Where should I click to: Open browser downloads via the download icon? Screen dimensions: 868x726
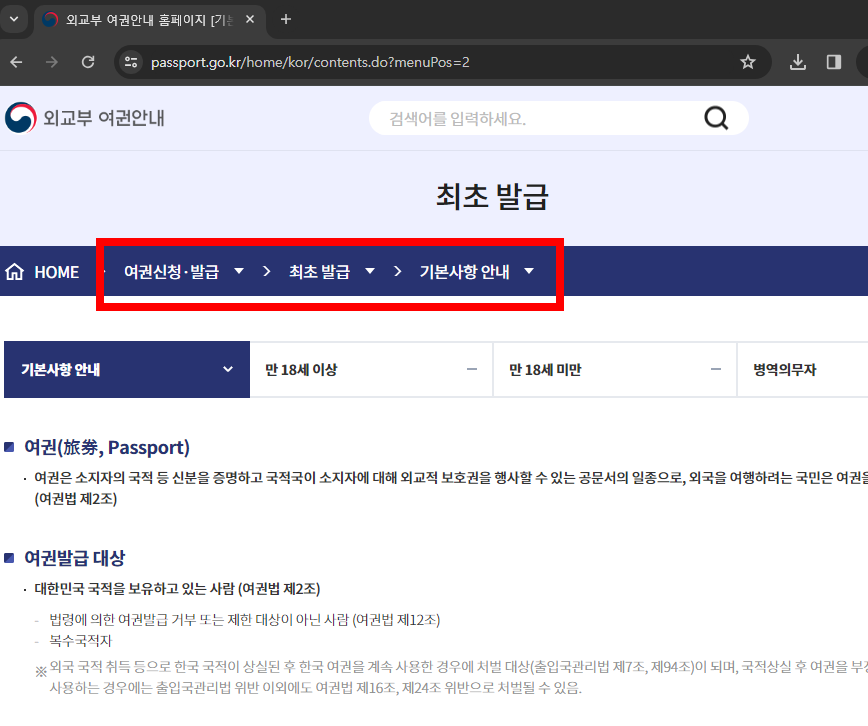click(x=797, y=62)
